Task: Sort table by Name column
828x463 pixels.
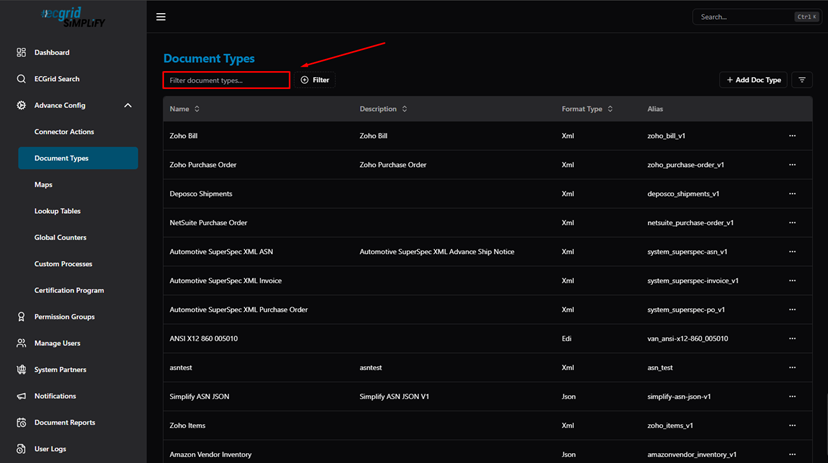Action: coord(184,109)
